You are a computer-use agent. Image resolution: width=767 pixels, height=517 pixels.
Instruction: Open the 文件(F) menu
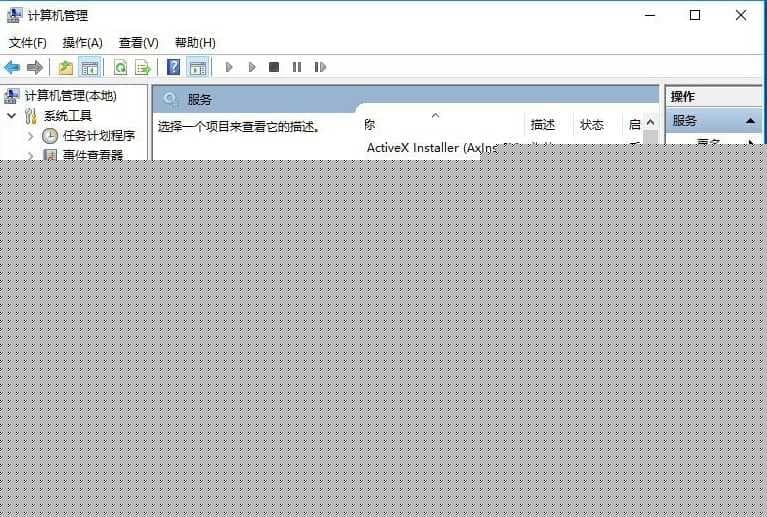[x=28, y=43]
